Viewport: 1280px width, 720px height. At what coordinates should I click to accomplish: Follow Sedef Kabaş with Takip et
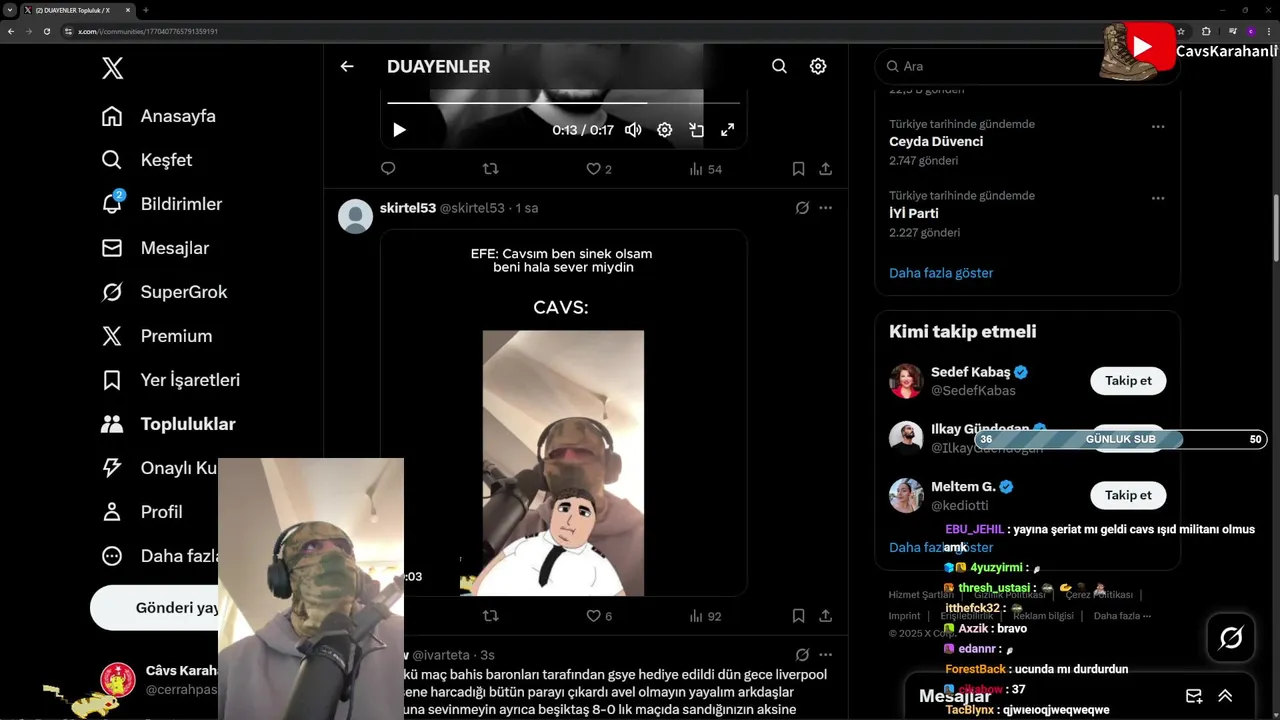(1128, 381)
